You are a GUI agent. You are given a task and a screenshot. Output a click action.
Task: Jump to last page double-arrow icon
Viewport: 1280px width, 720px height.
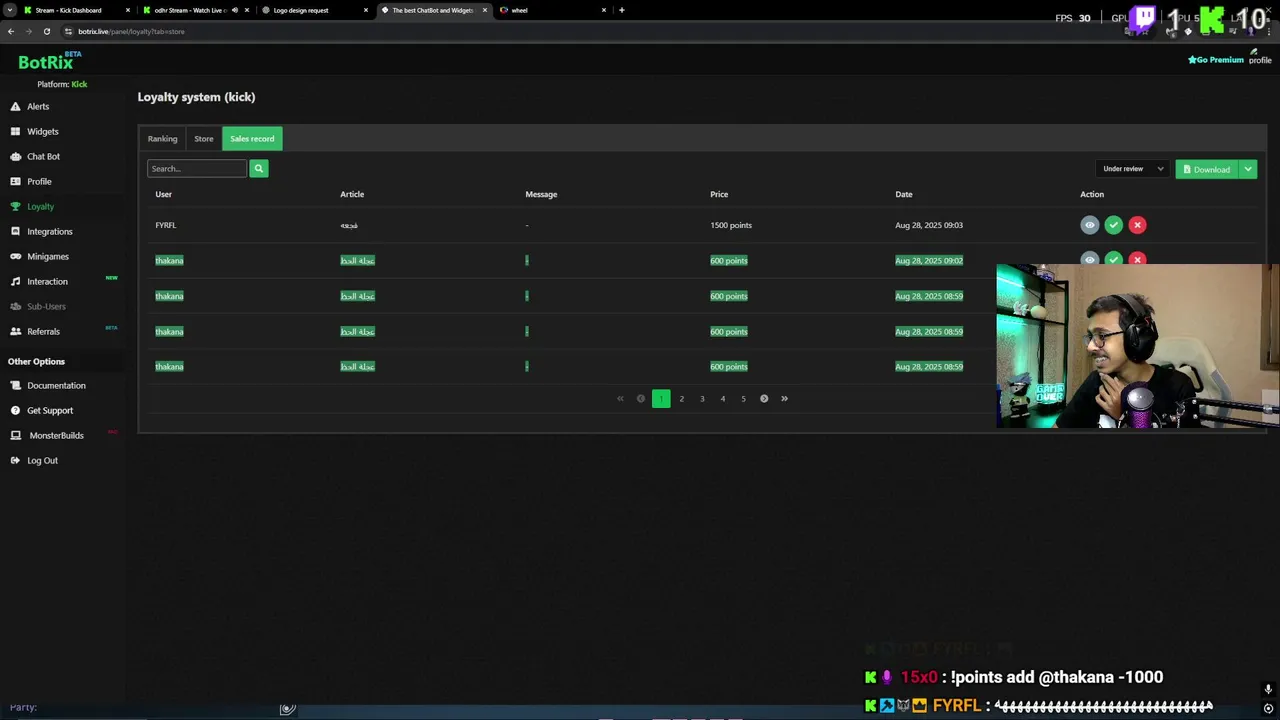pos(784,398)
